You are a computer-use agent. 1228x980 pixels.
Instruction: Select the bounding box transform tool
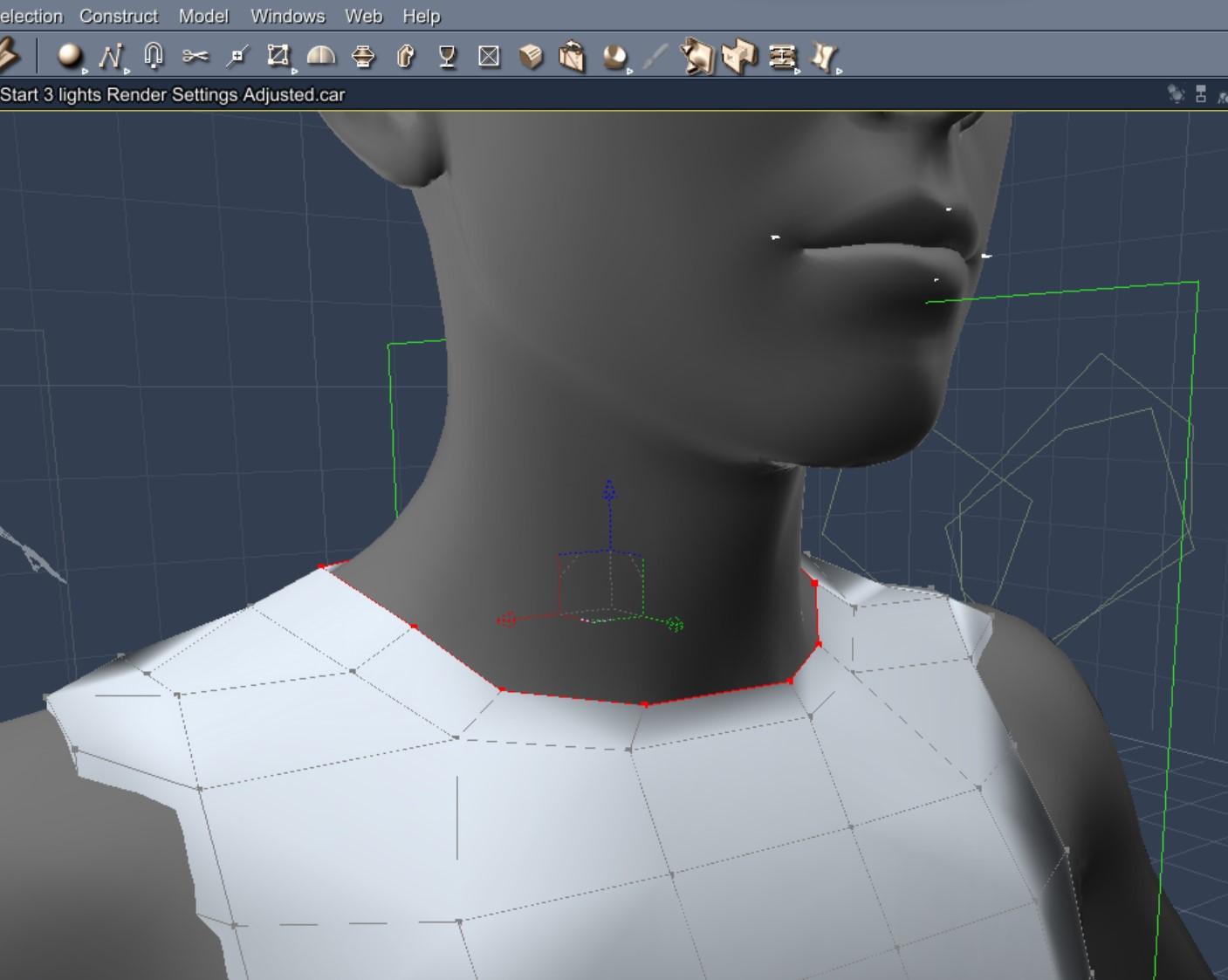tap(278, 57)
